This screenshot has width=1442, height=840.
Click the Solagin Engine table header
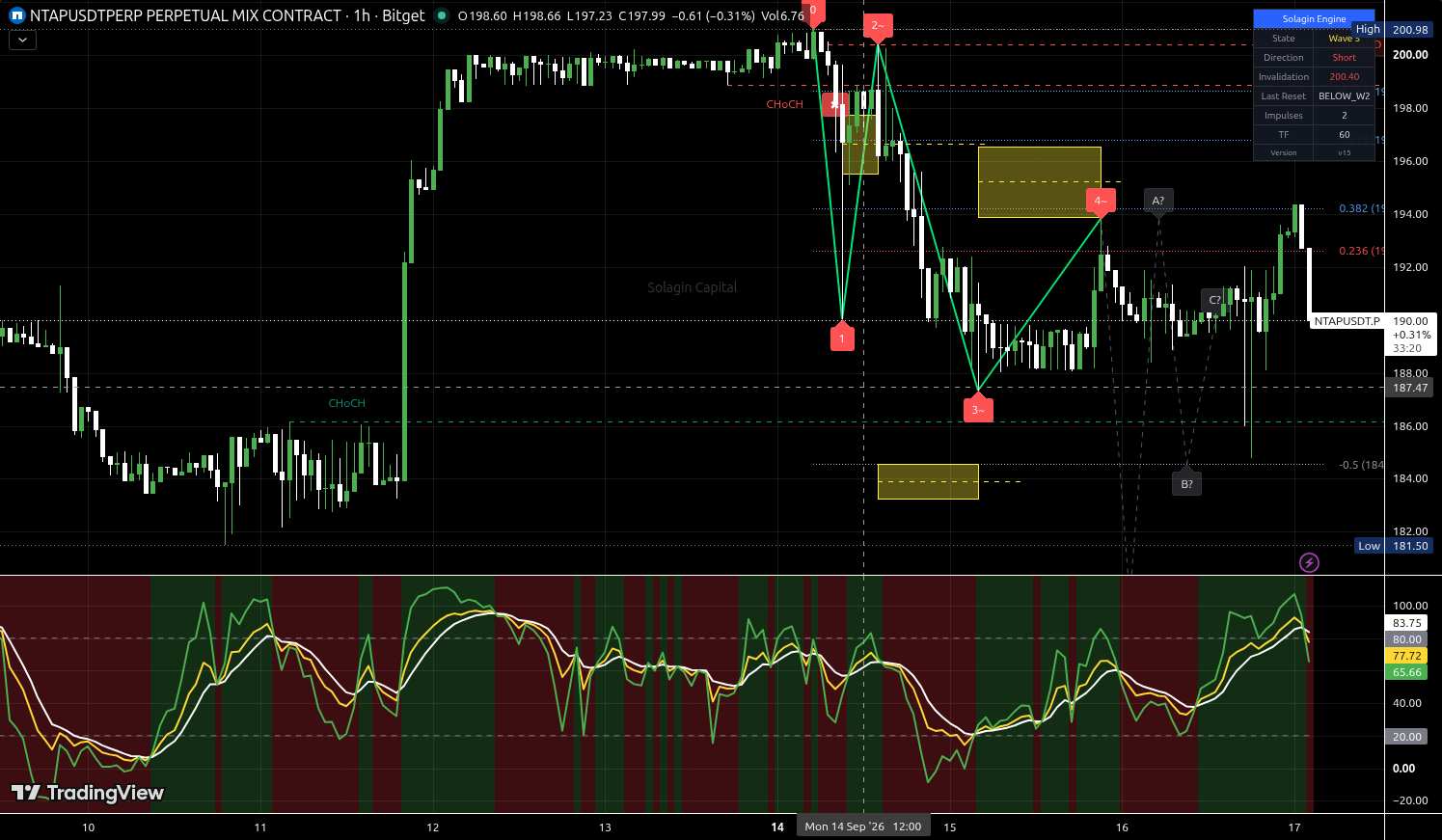coord(1314,18)
